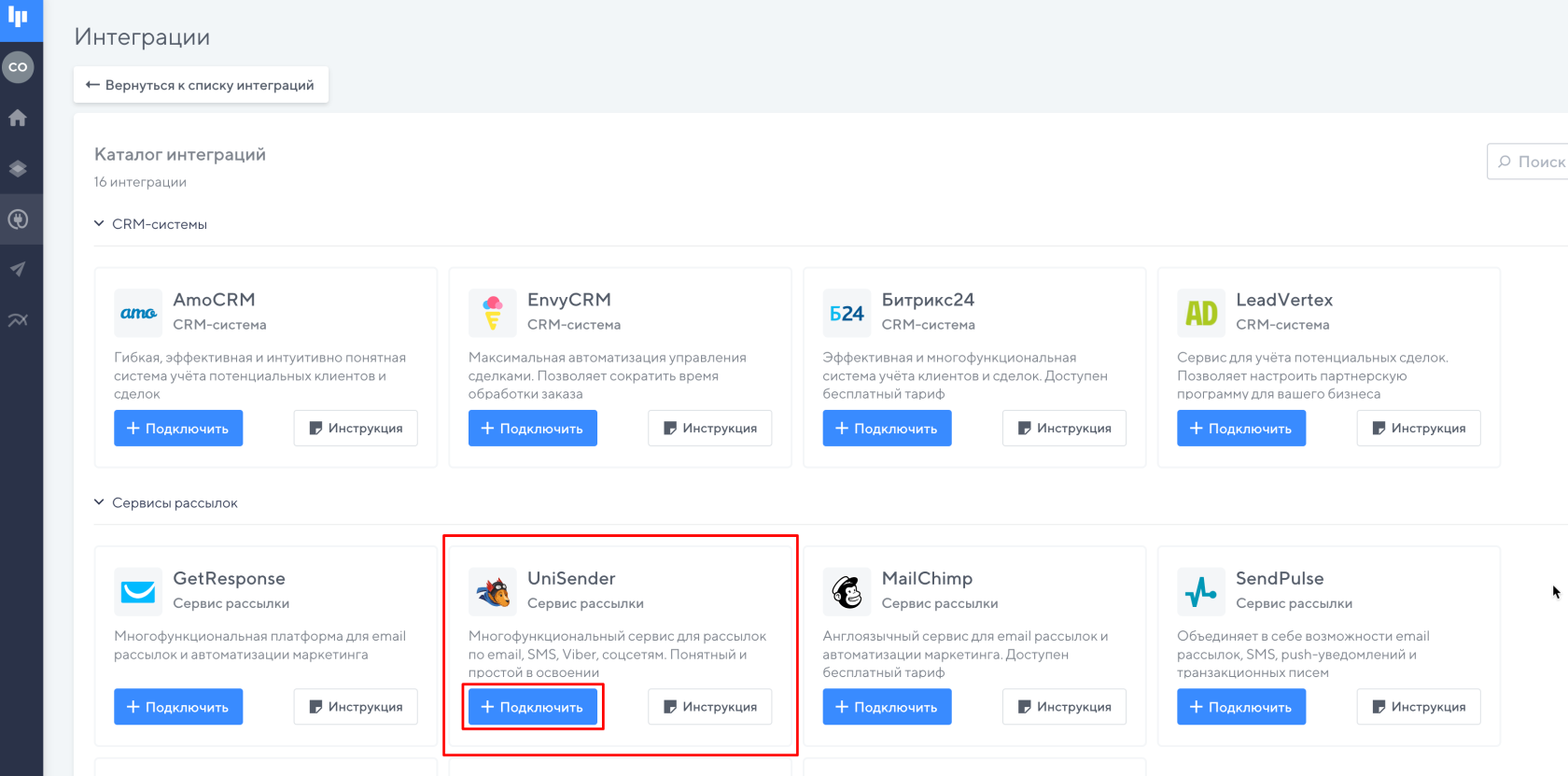Click the MailChimp monkey logo
Screen dimensions: 1568x776
[x=847, y=592]
